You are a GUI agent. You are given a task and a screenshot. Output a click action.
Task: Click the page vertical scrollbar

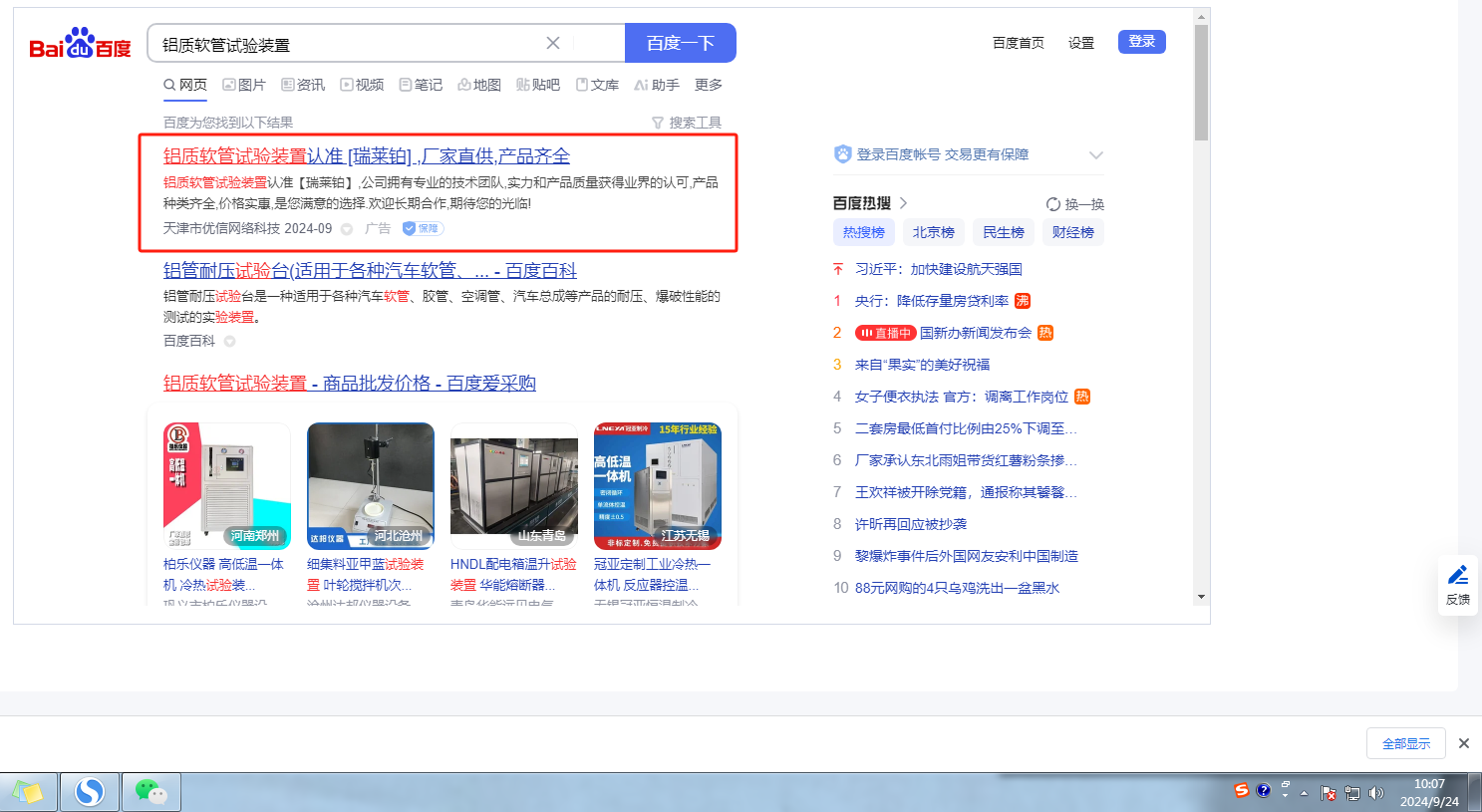[x=1201, y=85]
